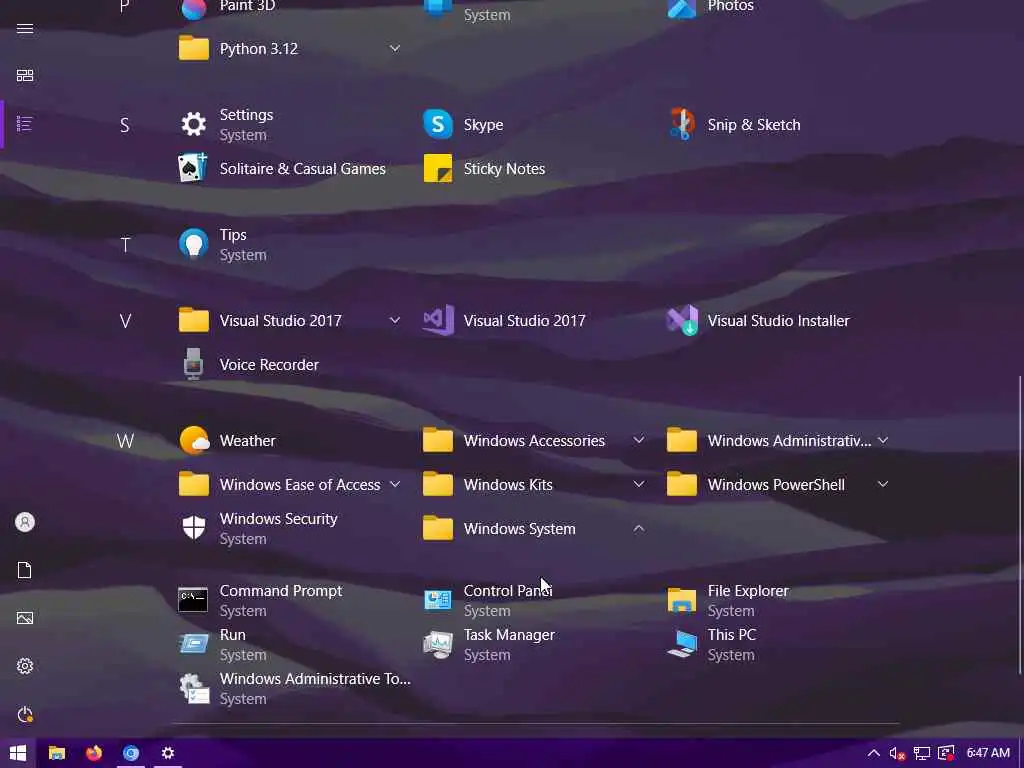Open Solitaire & Casual Games
Screen dimensions: 1024x768
coord(291,168)
